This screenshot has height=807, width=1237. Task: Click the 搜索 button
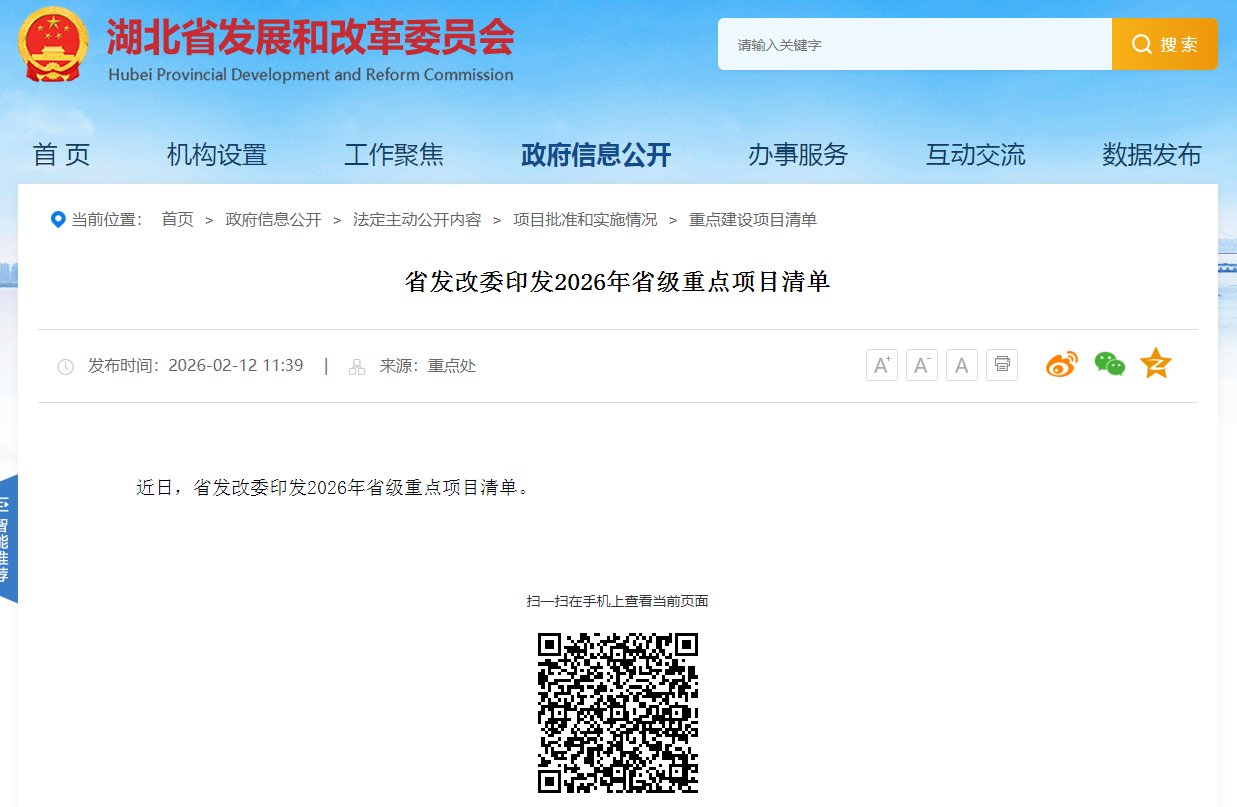(x=1164, y=44)
